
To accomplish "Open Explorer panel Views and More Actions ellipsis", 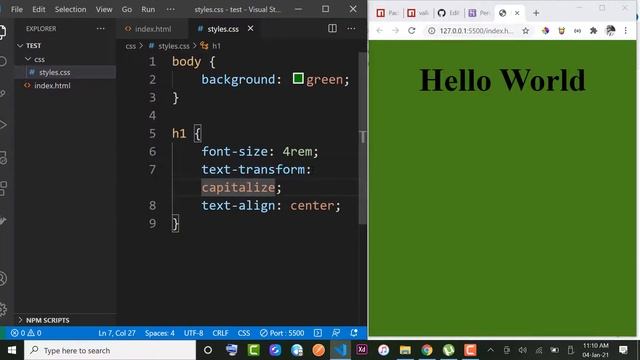I will pyautogui.click(x=100, y=29).
